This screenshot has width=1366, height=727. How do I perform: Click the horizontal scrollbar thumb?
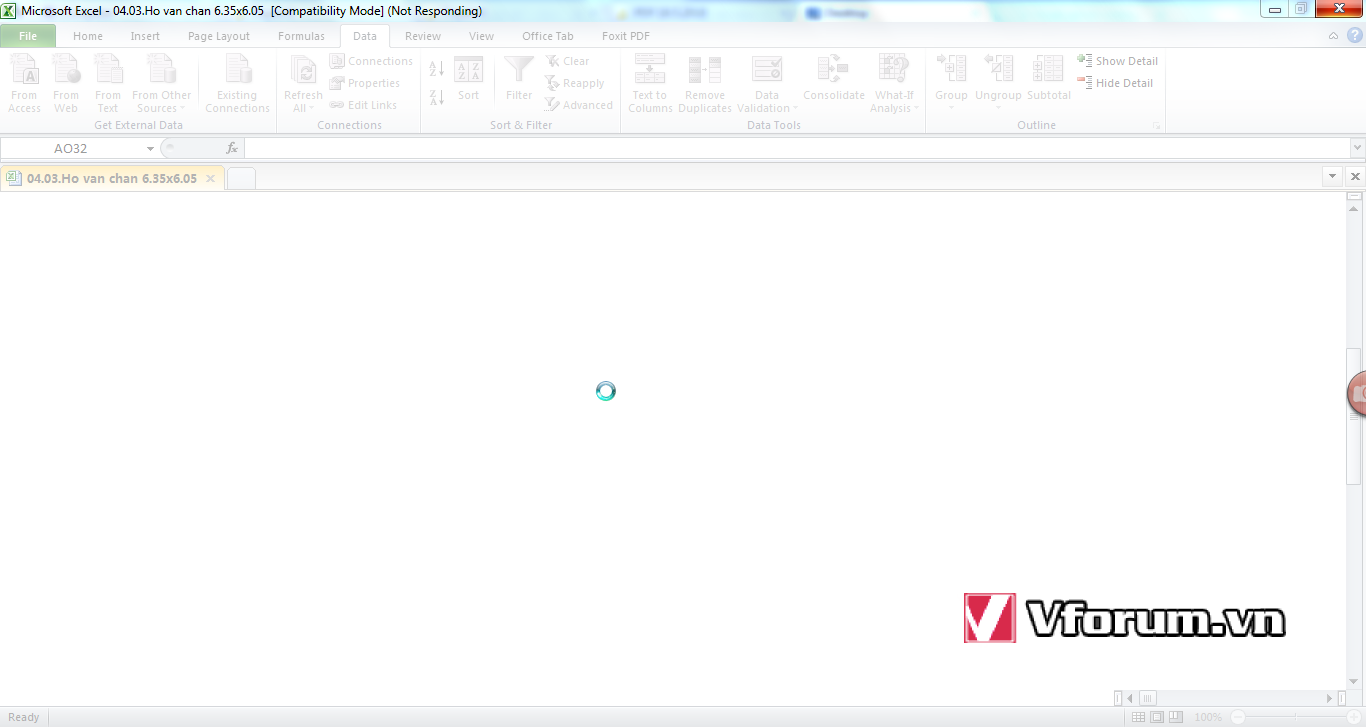click(x=1148, y=698)
